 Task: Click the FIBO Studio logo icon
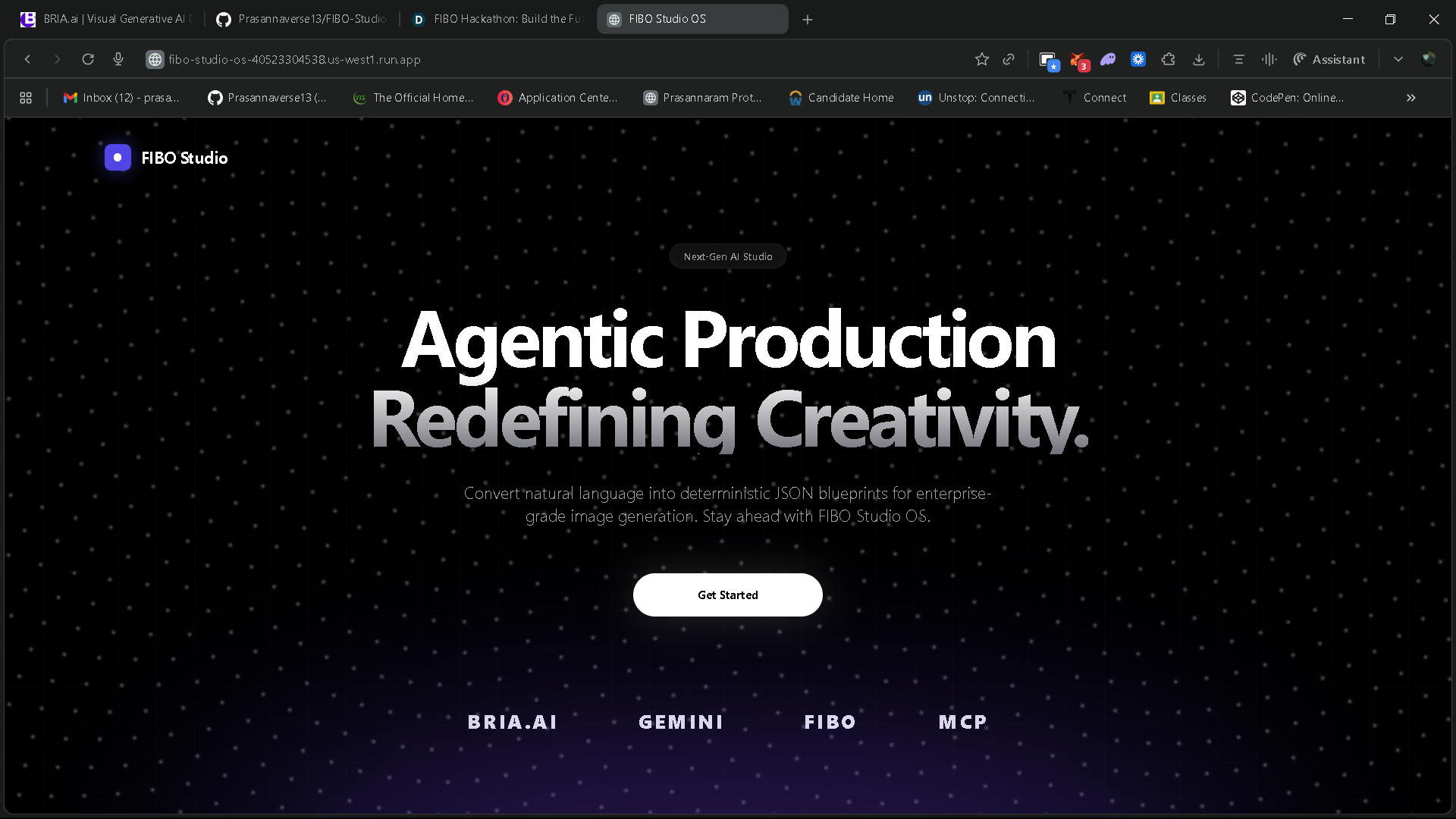coord(118,158)
